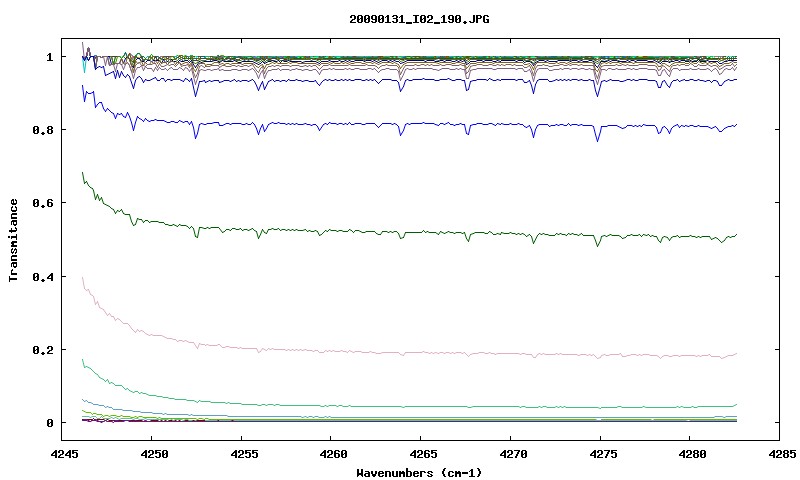
Task: Click x-axis tick label 4275
Action: (601, 454)
